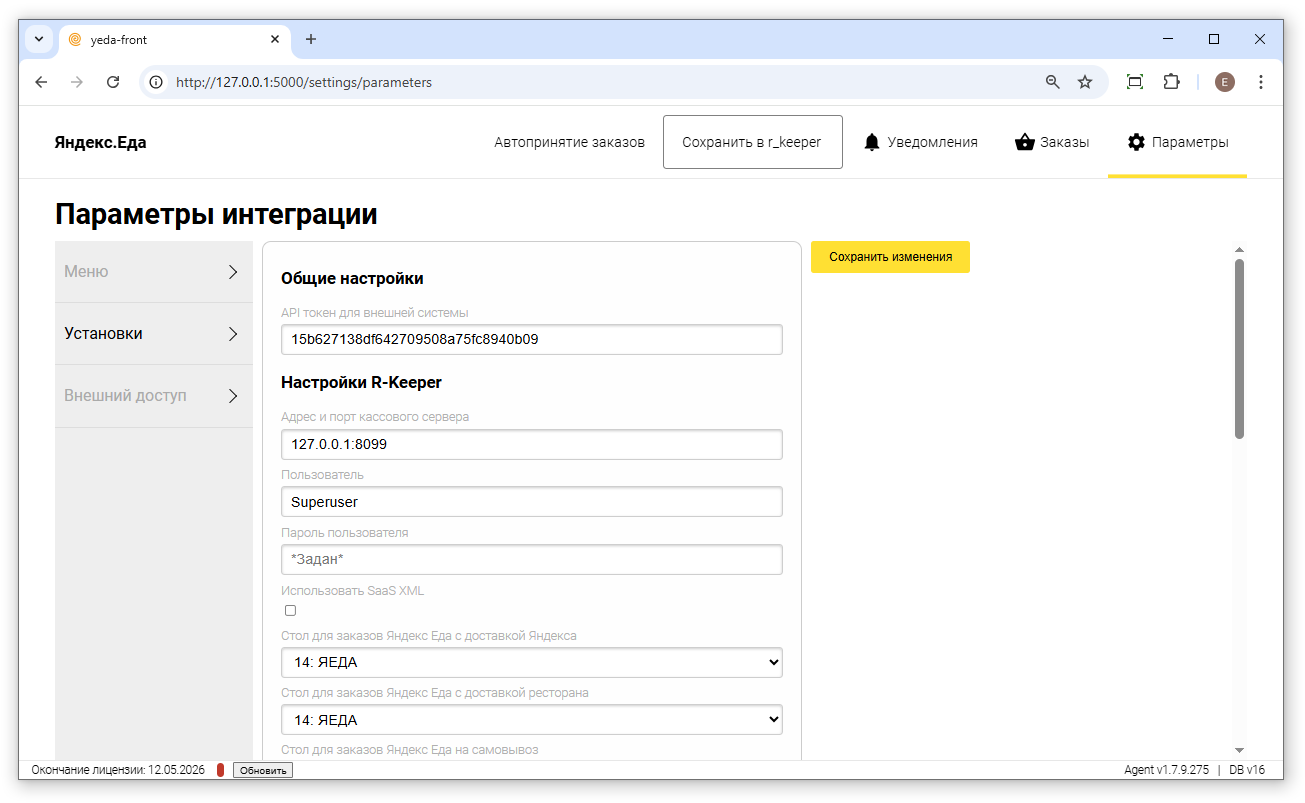Click the screen capture icon beside extensions
Image resolution: width=1305 pixels, height=803 pixels.
pyautogui.click(x=1135, y=82)
